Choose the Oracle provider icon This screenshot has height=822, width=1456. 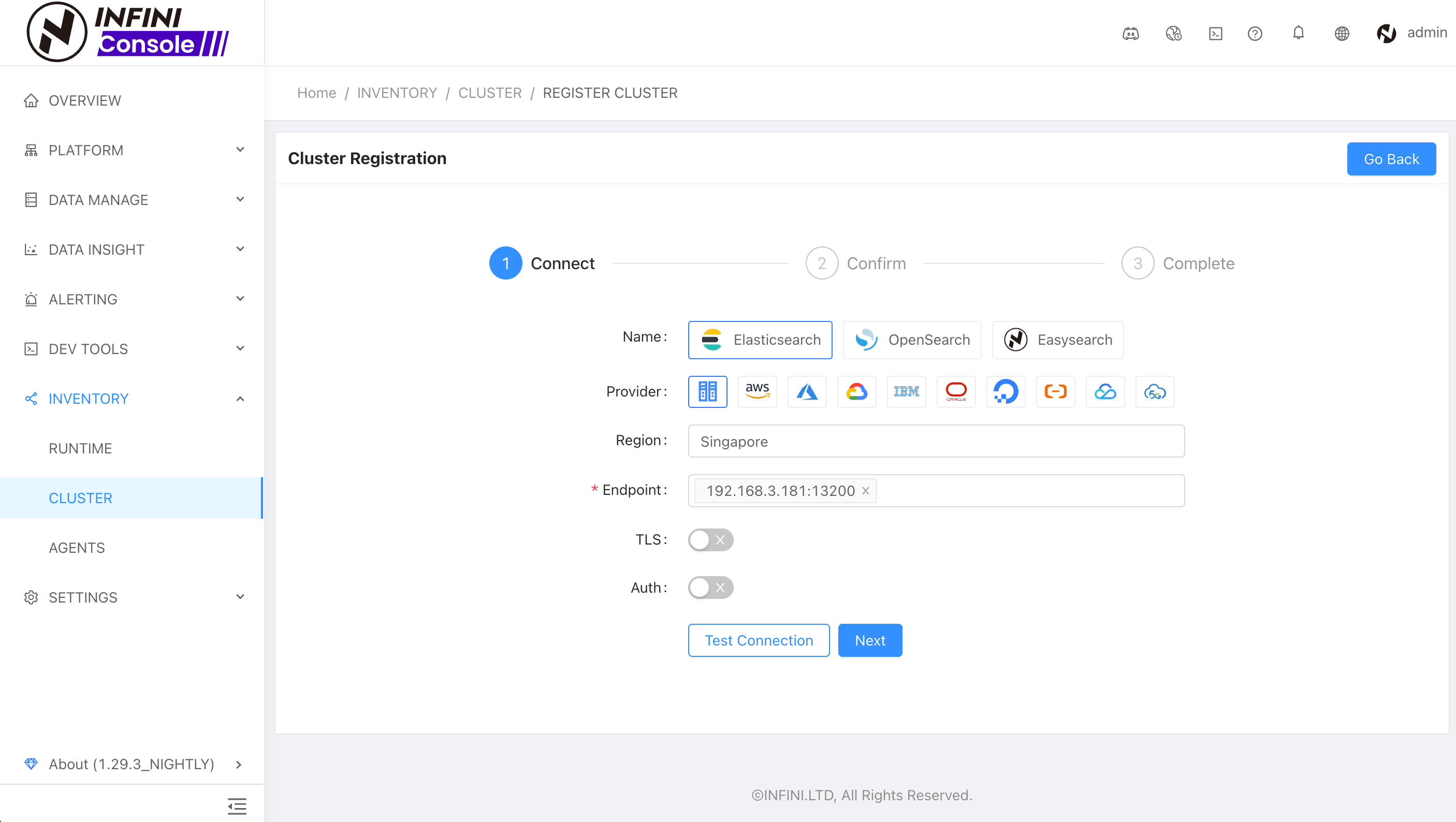956,391
